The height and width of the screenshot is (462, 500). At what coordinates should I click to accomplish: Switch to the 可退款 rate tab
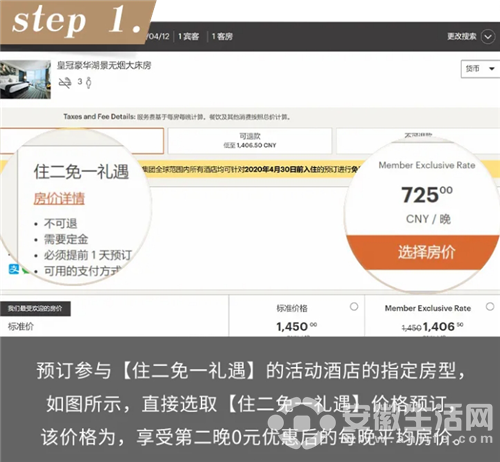click(x=250, y=141)
